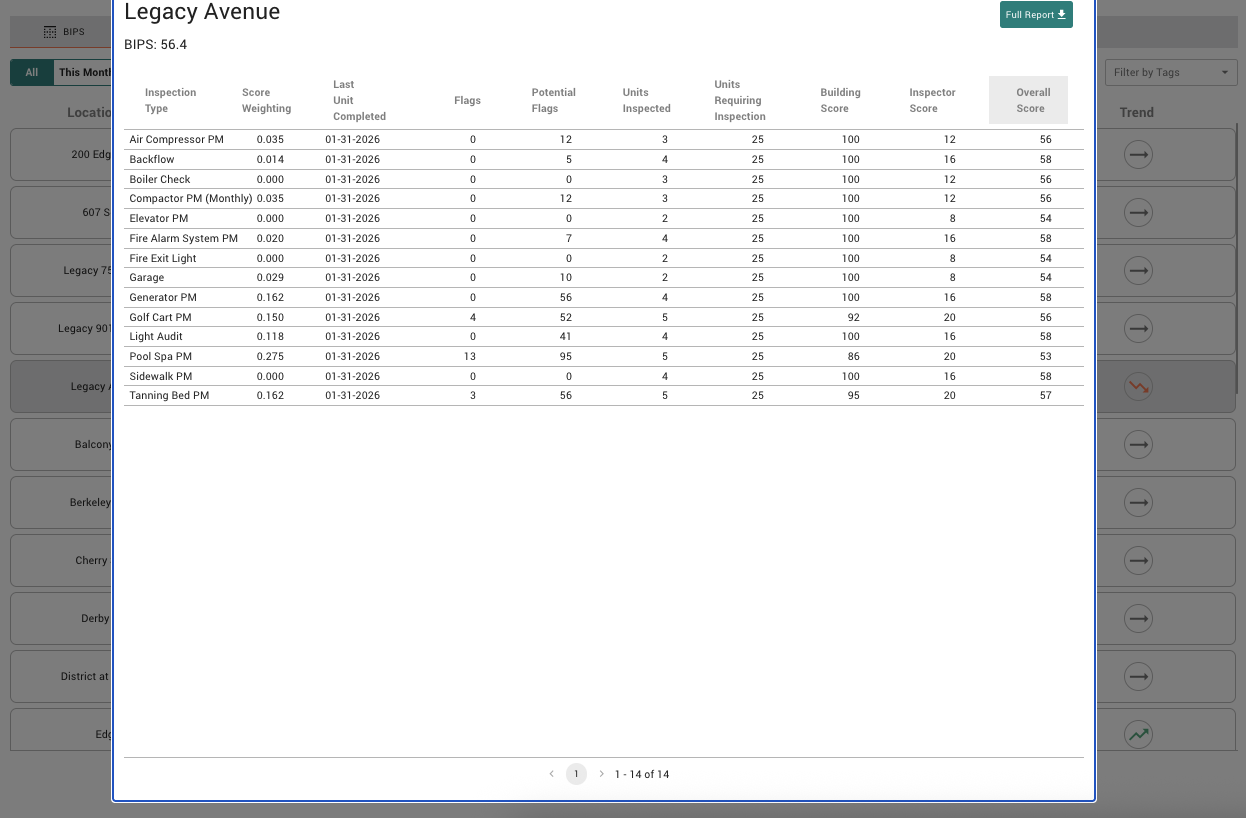Go to the previous results page
Viewport: 1246px width, 818px height.
coord(551,774)
